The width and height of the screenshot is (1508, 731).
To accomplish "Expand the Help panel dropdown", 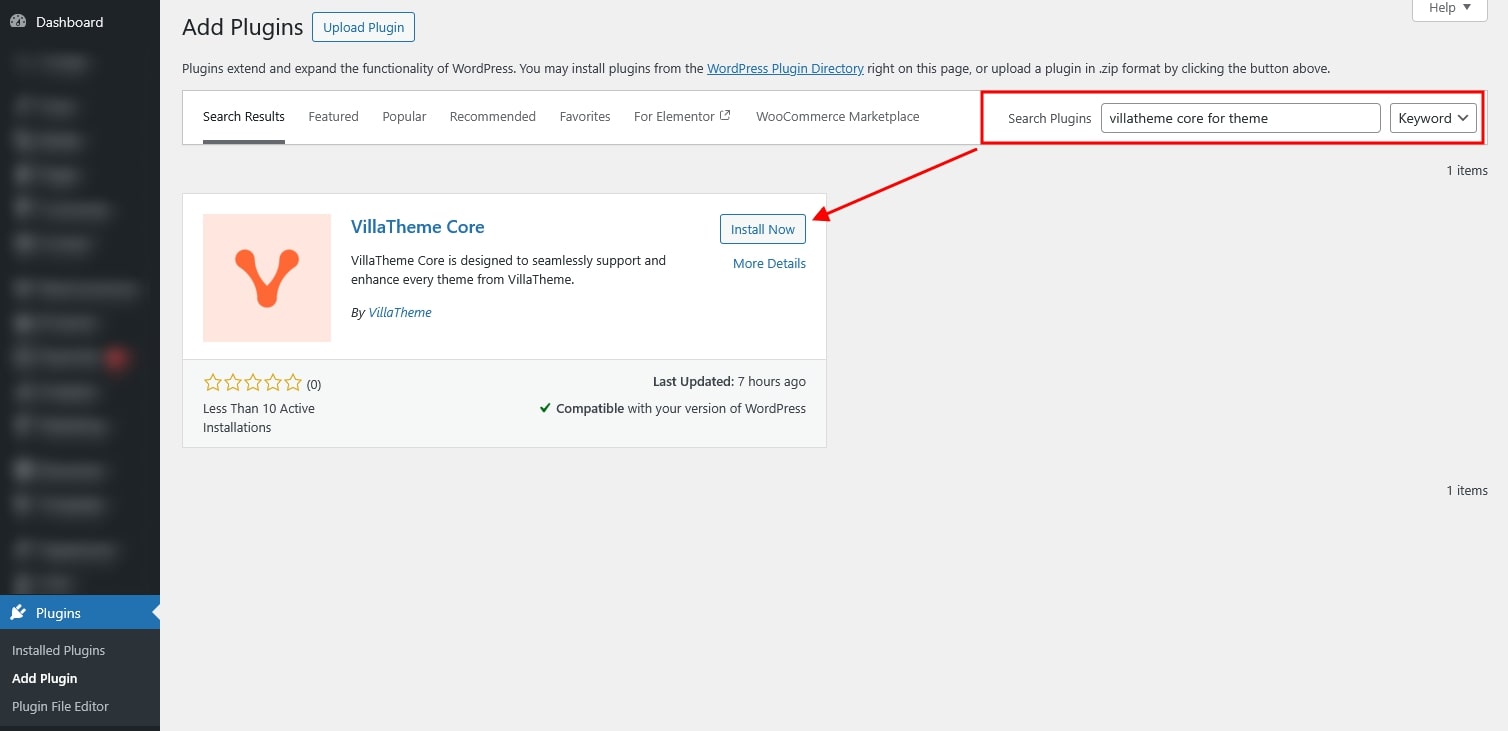I will coord(1449,8).
